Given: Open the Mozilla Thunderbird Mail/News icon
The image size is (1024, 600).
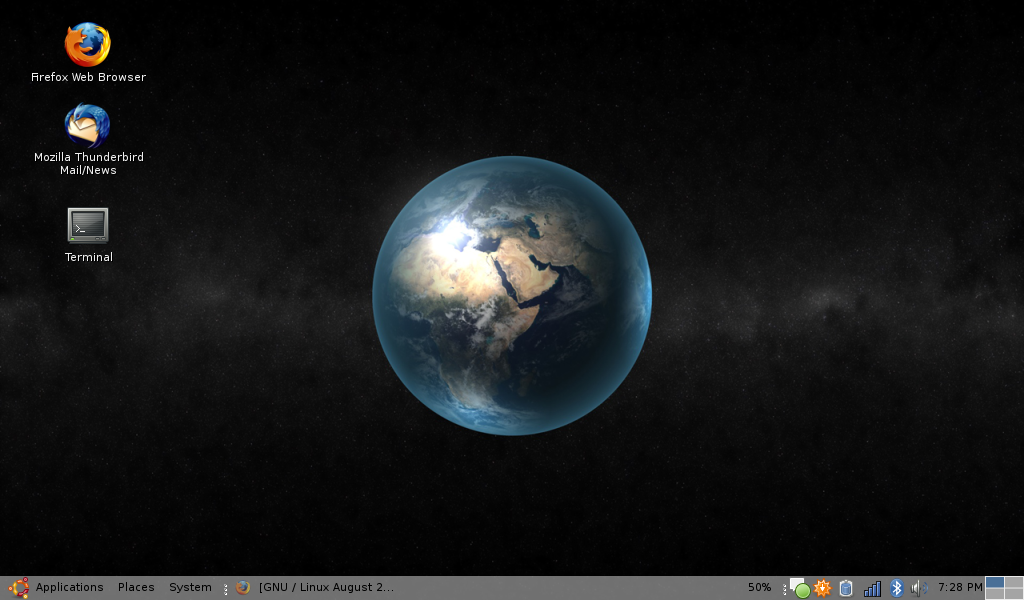Looking at the screenshot, I should [x=88, y=127].
